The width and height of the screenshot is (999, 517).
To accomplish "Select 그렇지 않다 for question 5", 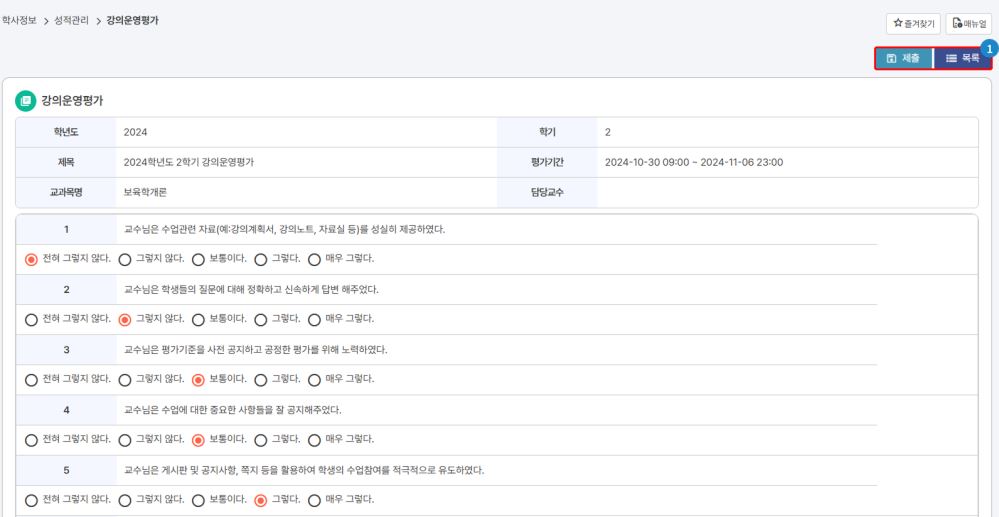I will tap(125, 500).
